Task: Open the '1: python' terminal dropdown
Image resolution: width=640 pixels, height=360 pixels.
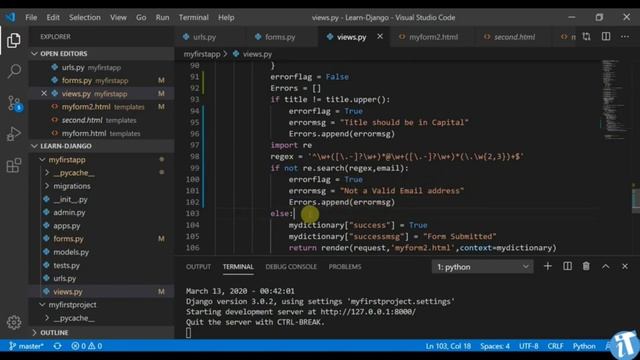Action: [482, 267]
